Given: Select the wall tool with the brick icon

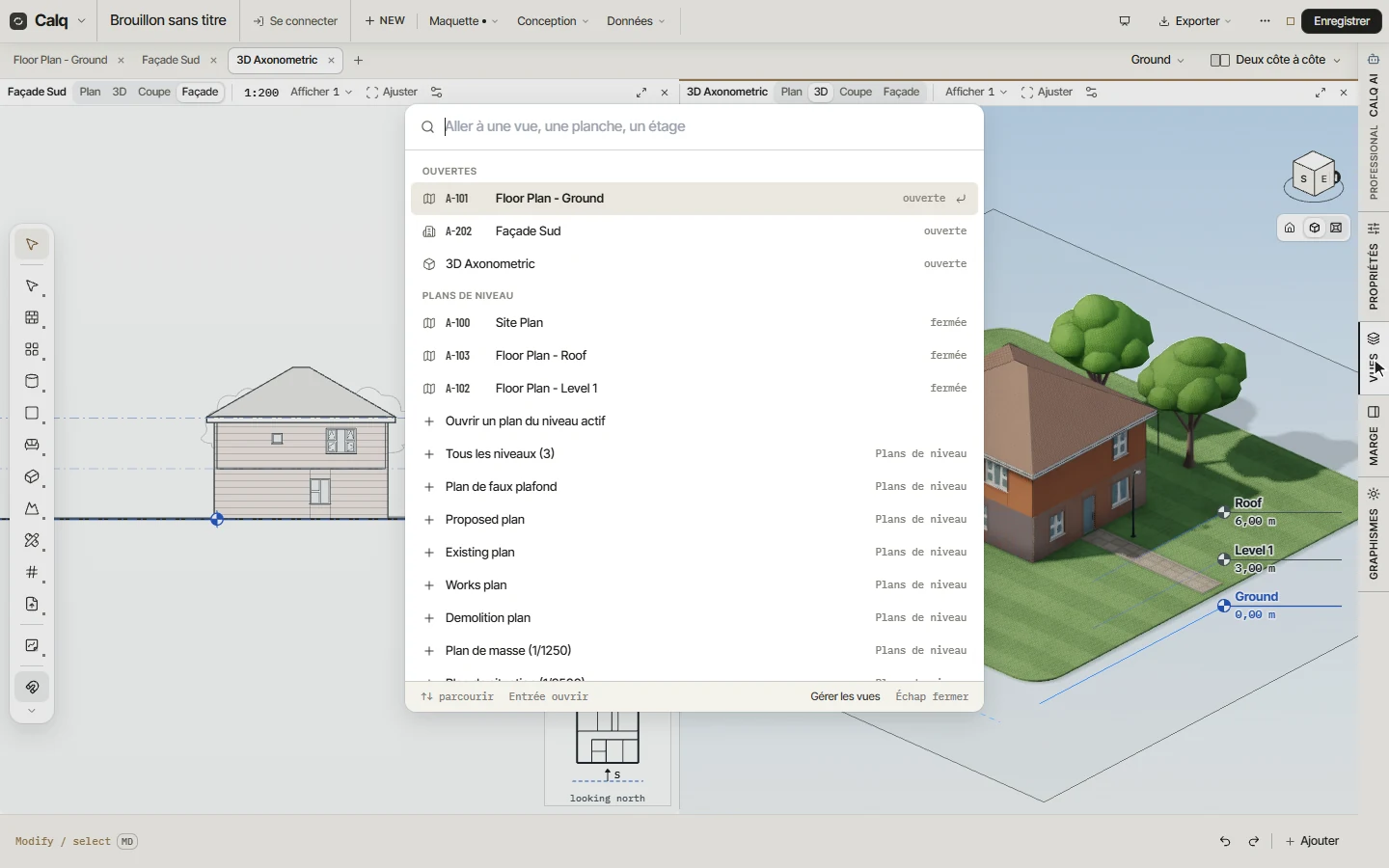Looking at the screenshot, I should coord(32,317).
